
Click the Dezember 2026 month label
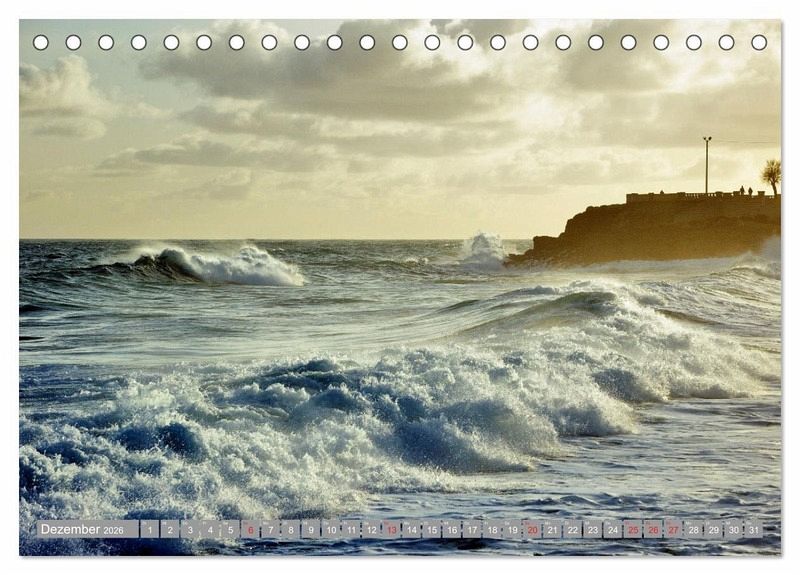[87, 529]
